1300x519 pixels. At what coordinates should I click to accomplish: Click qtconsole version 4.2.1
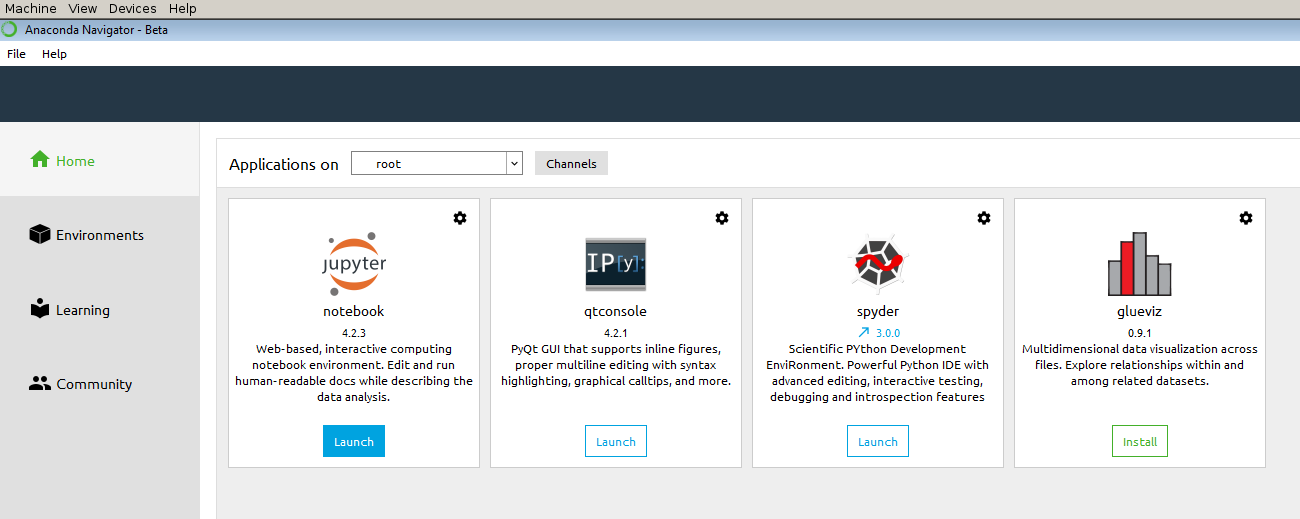[616, 333]
